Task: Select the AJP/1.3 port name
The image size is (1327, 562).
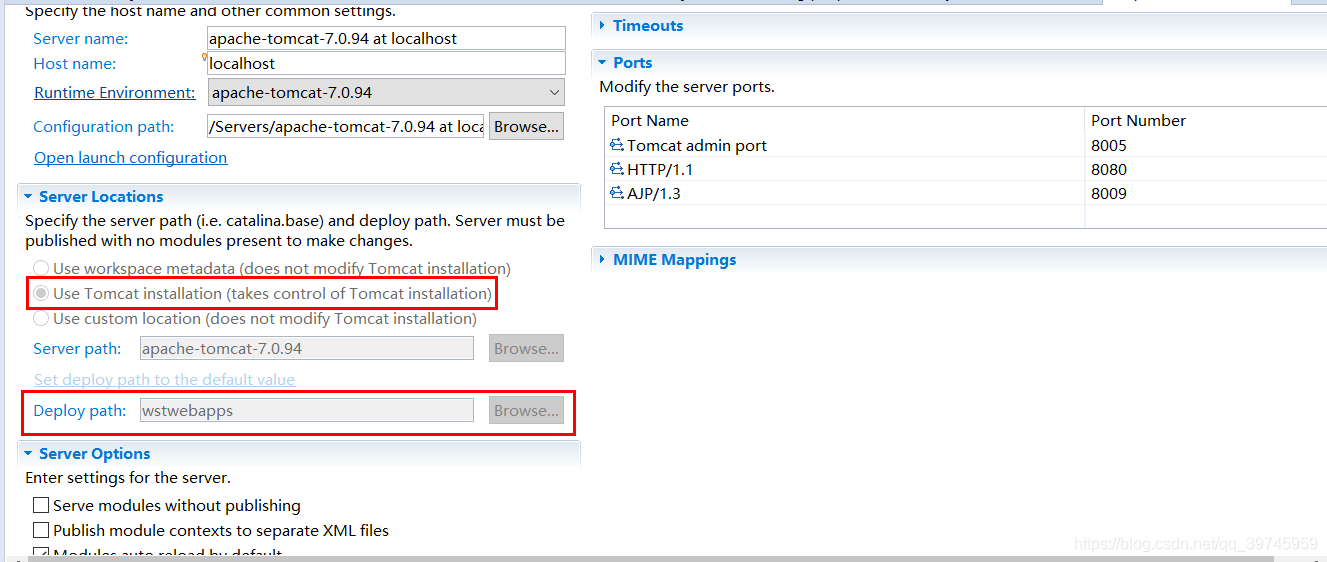Action: click(654, 194)
